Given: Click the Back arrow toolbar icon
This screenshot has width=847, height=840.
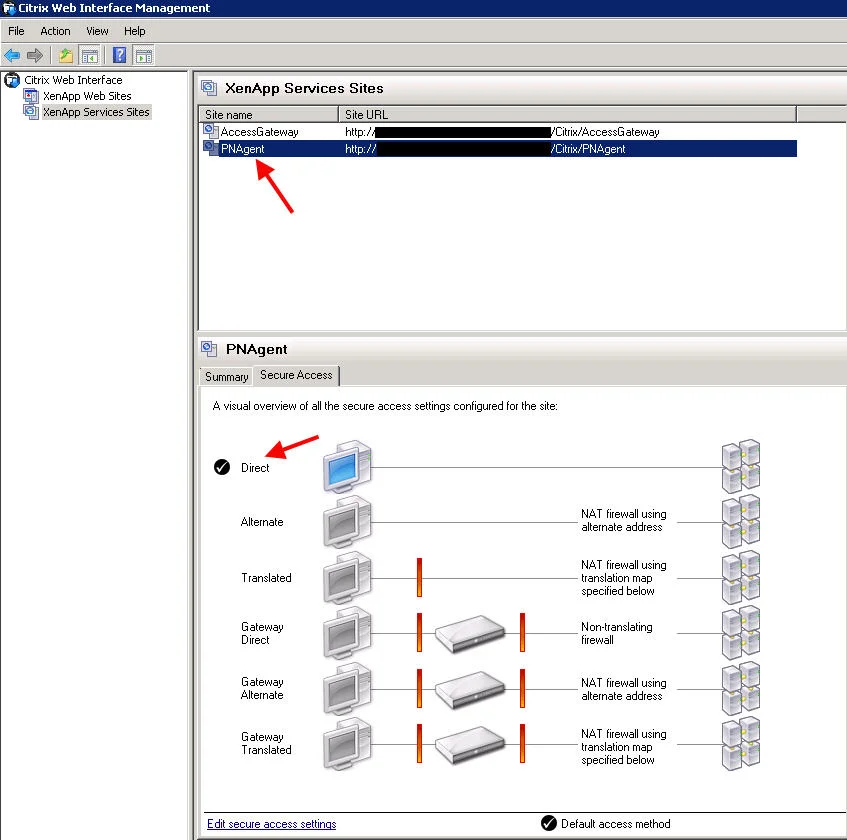Looking at the screenshot, I should [x=12, y=55].
